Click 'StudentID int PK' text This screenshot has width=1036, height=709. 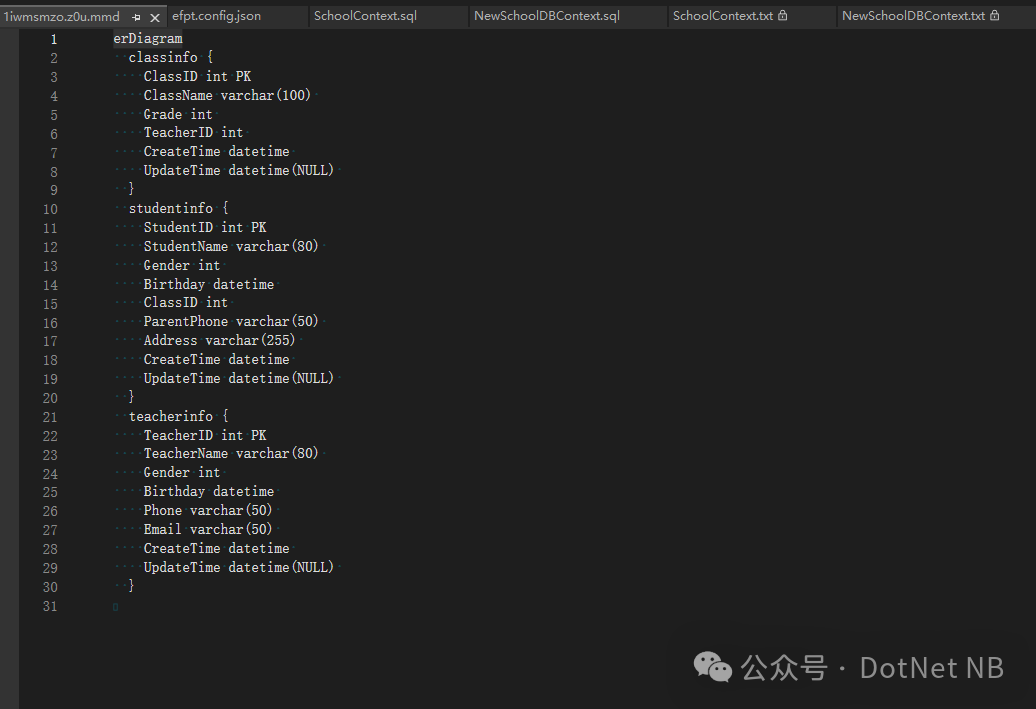coord(205,227)
